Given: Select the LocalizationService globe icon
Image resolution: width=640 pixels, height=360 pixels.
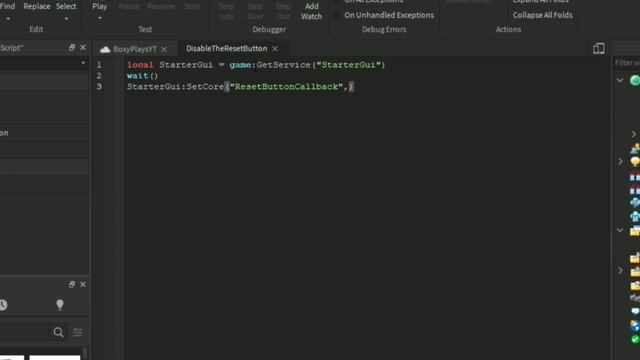Looking at the screenshot, I should 635,325.
